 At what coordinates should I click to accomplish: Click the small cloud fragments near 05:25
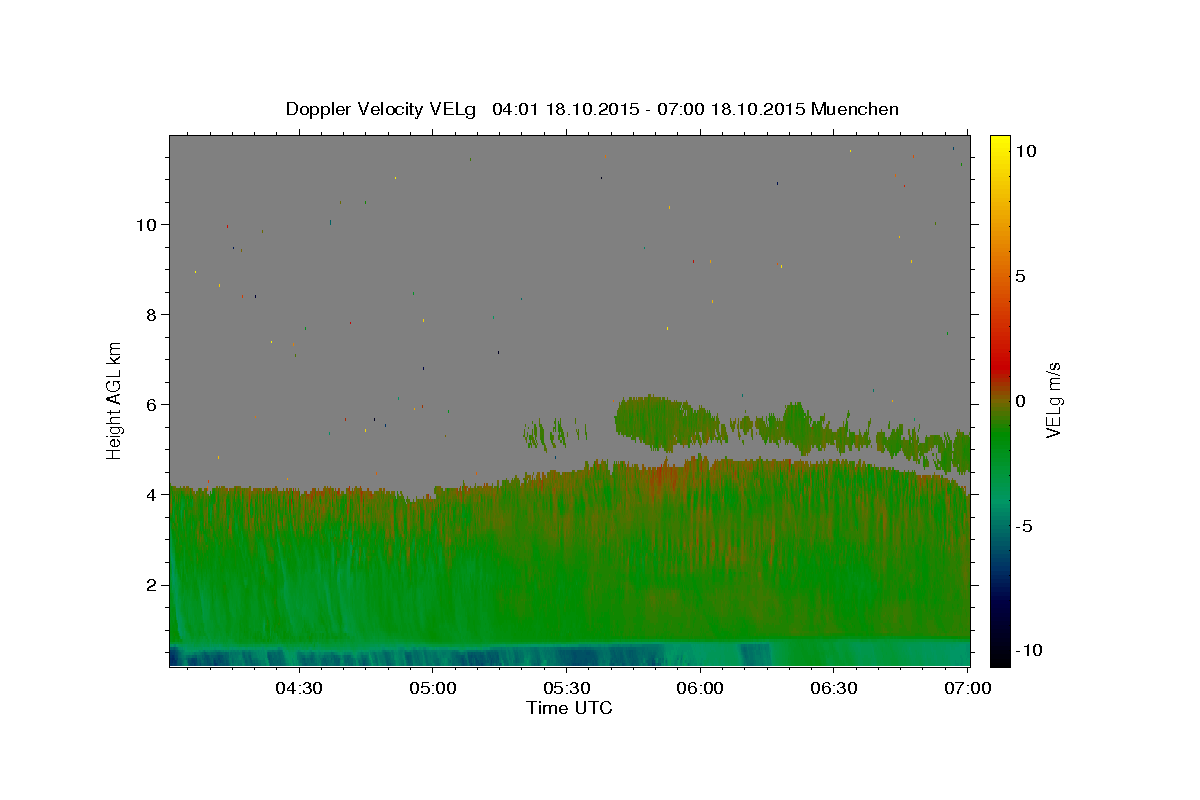click(x=553, y=432)
